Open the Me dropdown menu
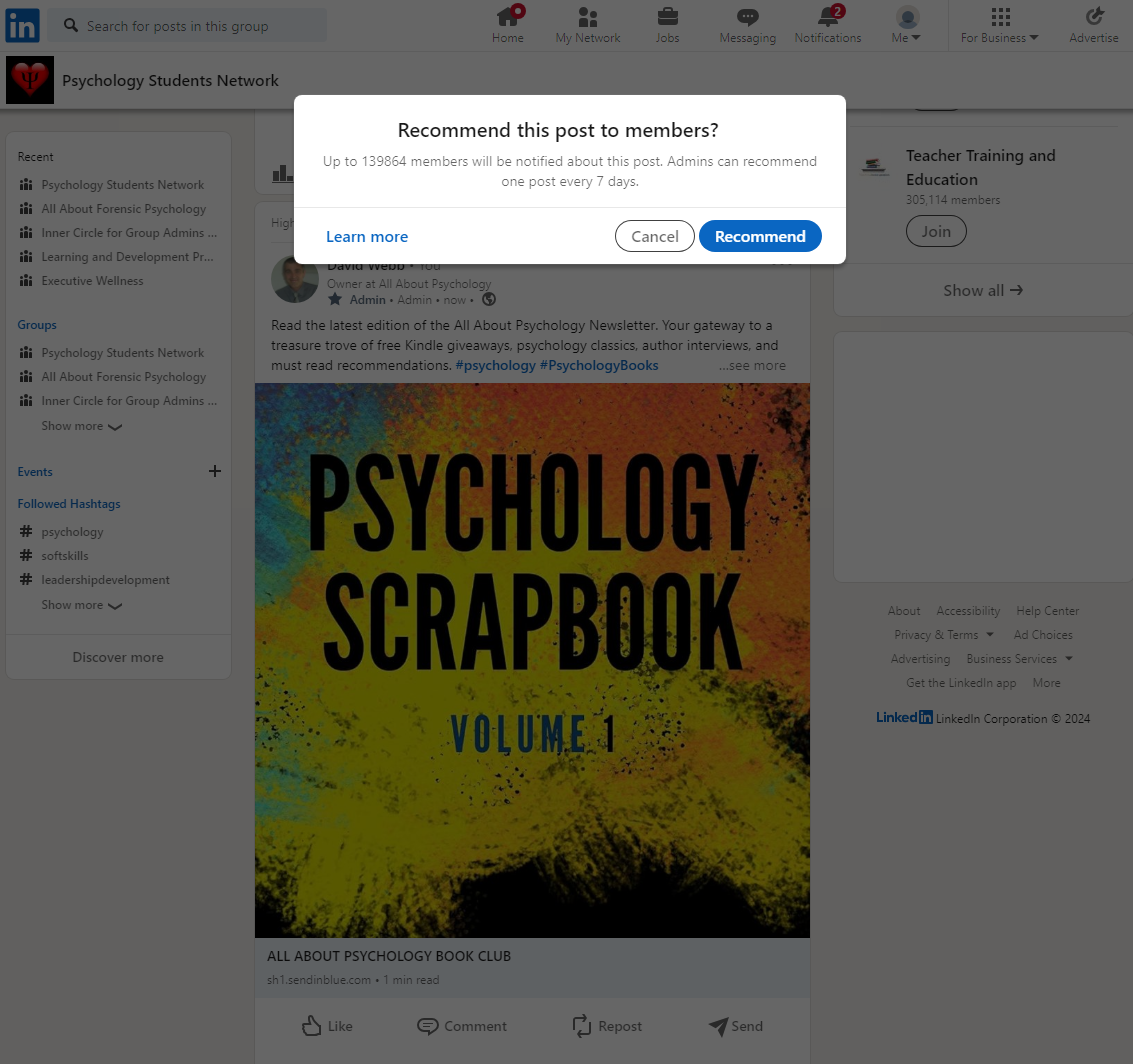Screen dimensions: 1133x1064 click(x=906, y=25)
